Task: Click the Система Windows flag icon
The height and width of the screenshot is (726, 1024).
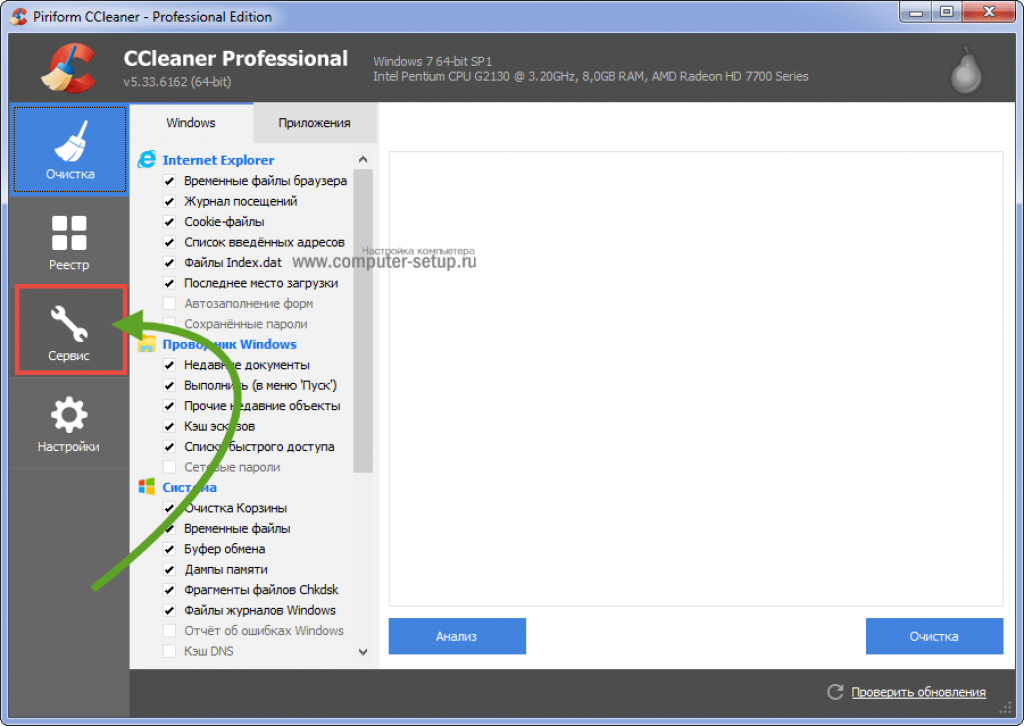Action: (146, 487)
